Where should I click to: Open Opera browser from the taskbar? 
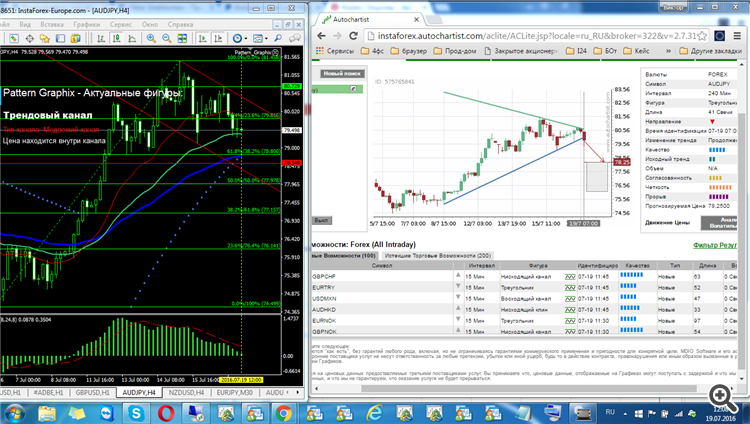click(x=165, y=413)
